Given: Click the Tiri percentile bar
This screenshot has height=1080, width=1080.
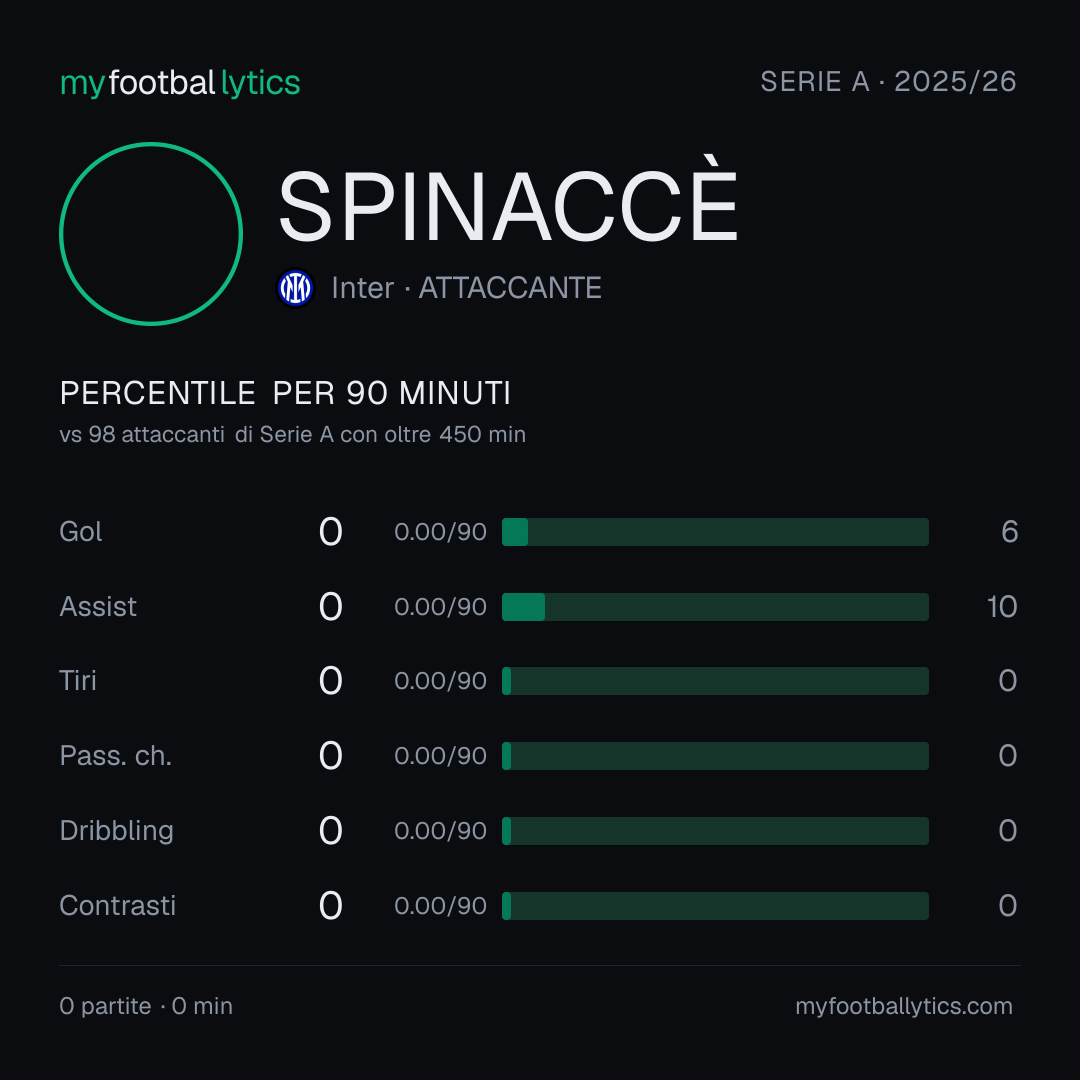Looking at the screenshot, I should point(715,681).
